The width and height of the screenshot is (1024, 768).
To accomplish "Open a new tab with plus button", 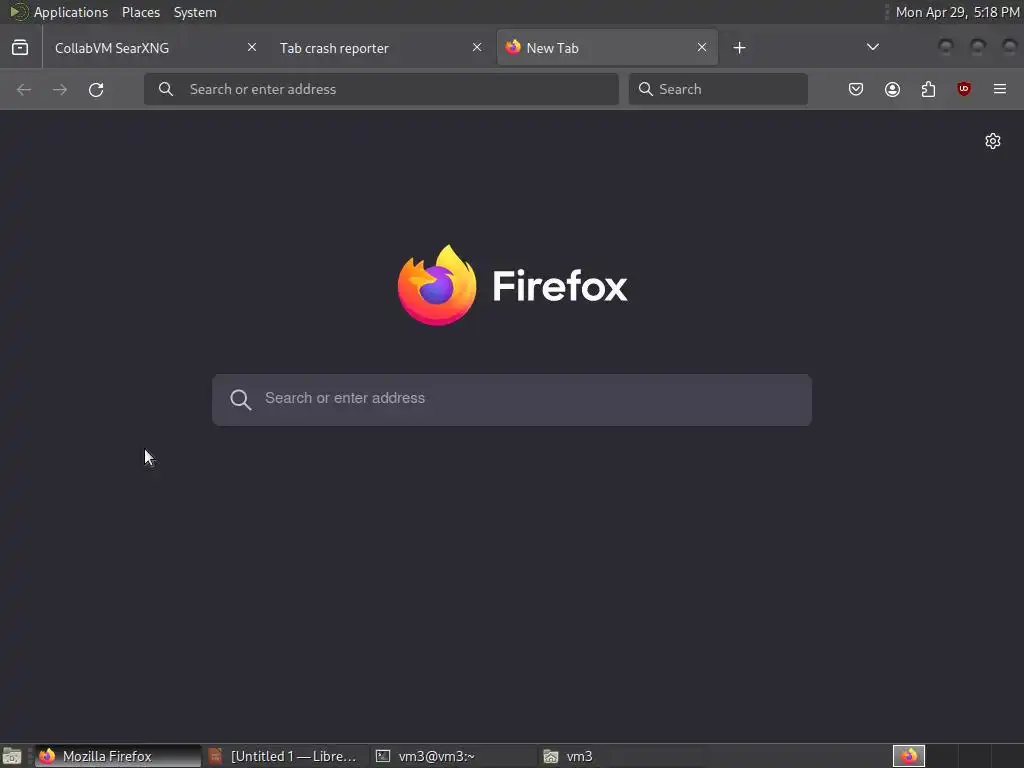I will 739,48.
